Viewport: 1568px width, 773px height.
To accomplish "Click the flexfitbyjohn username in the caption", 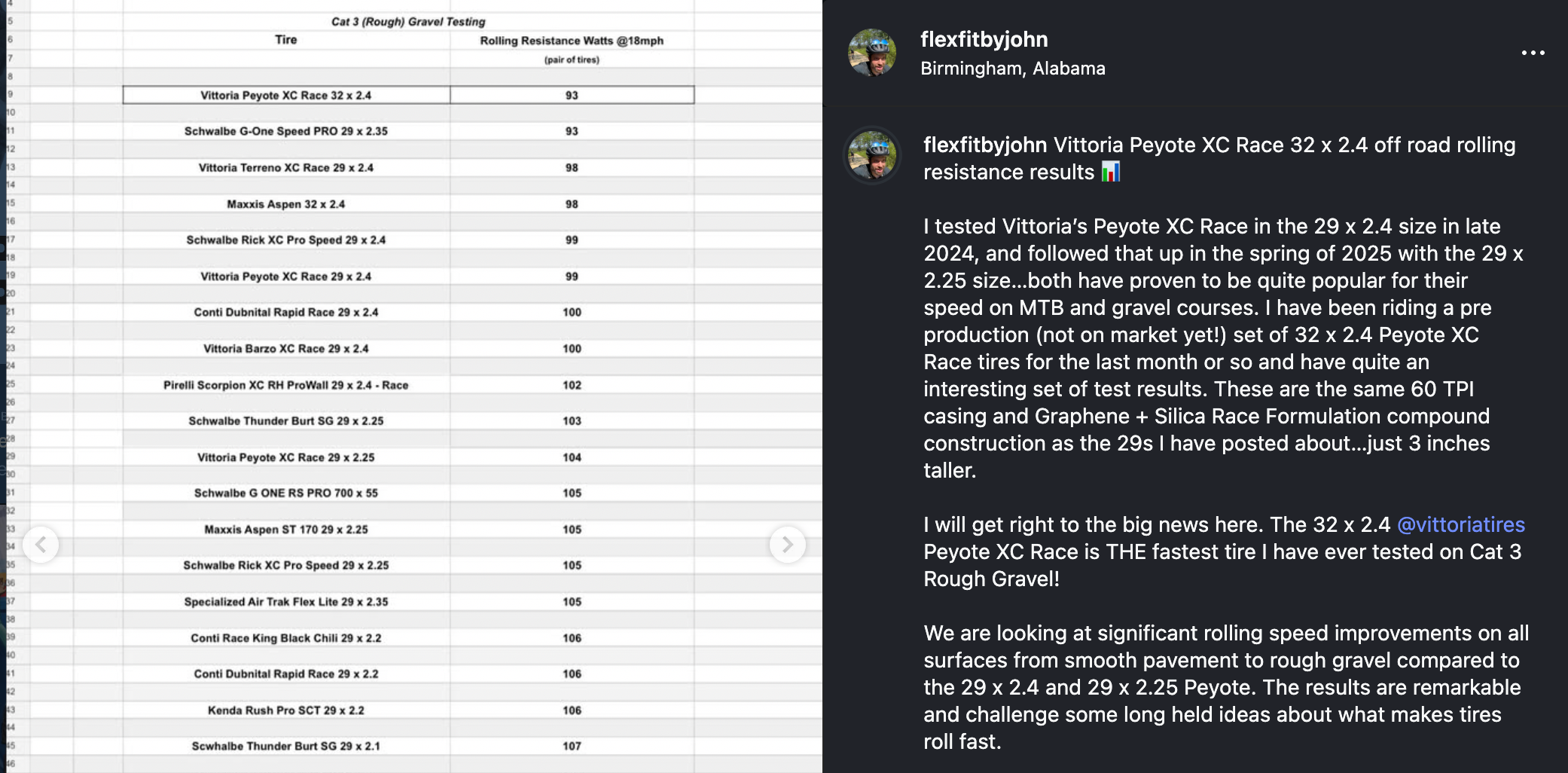I will pyautogui.click(x=985, y=145).
